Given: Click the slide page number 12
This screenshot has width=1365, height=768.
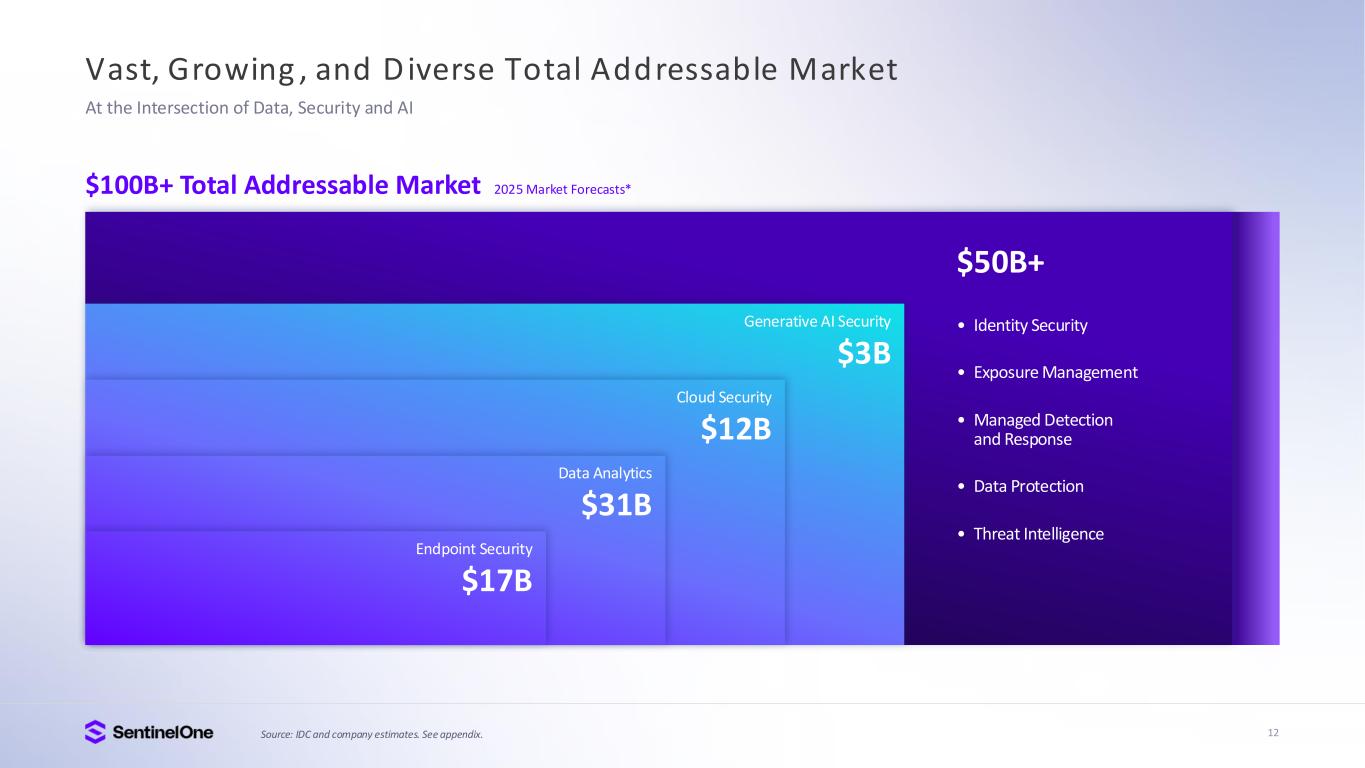Looking at the screenshot, I should coord(1273,733).
